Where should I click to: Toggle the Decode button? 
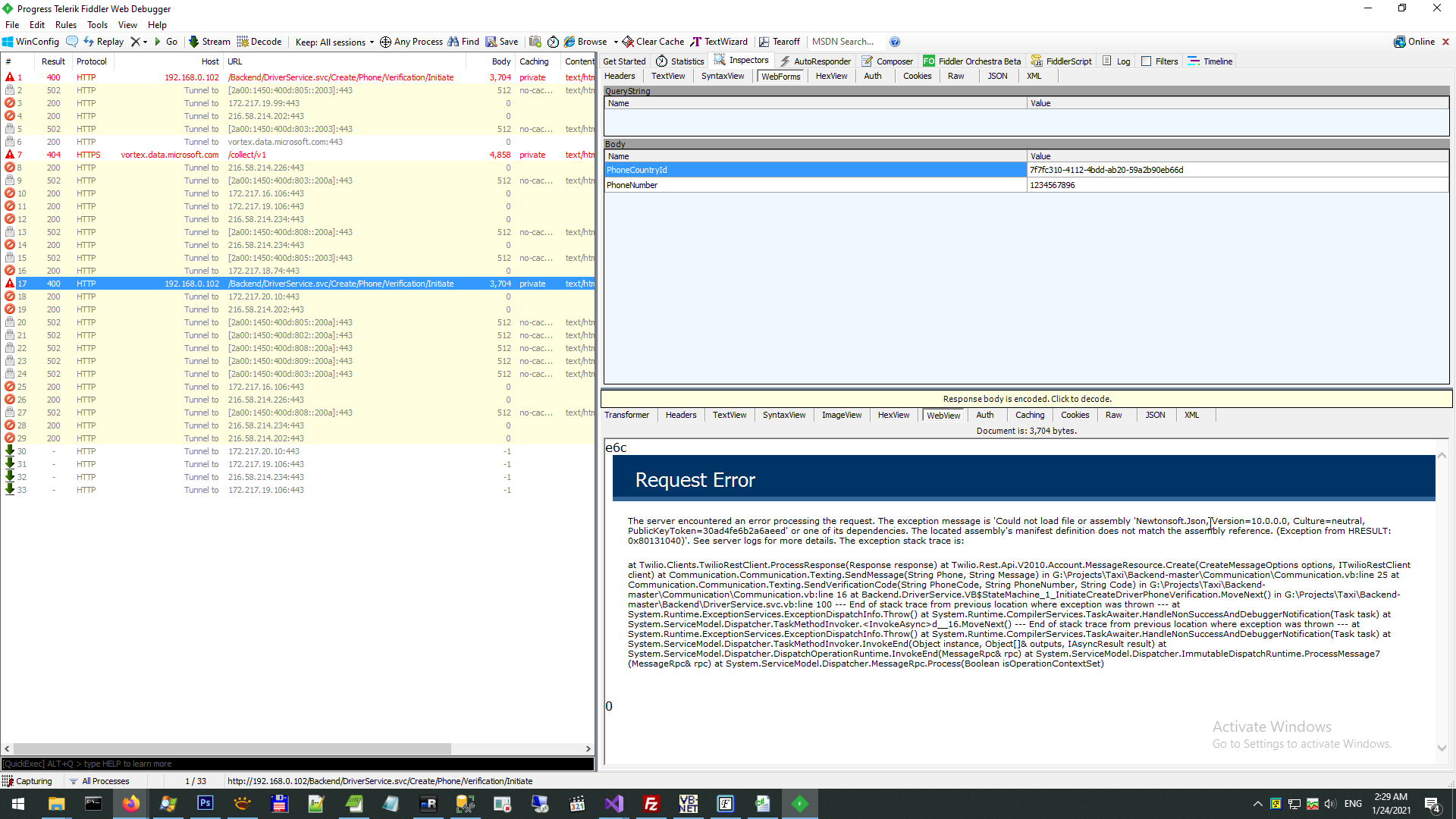(259, 42)
